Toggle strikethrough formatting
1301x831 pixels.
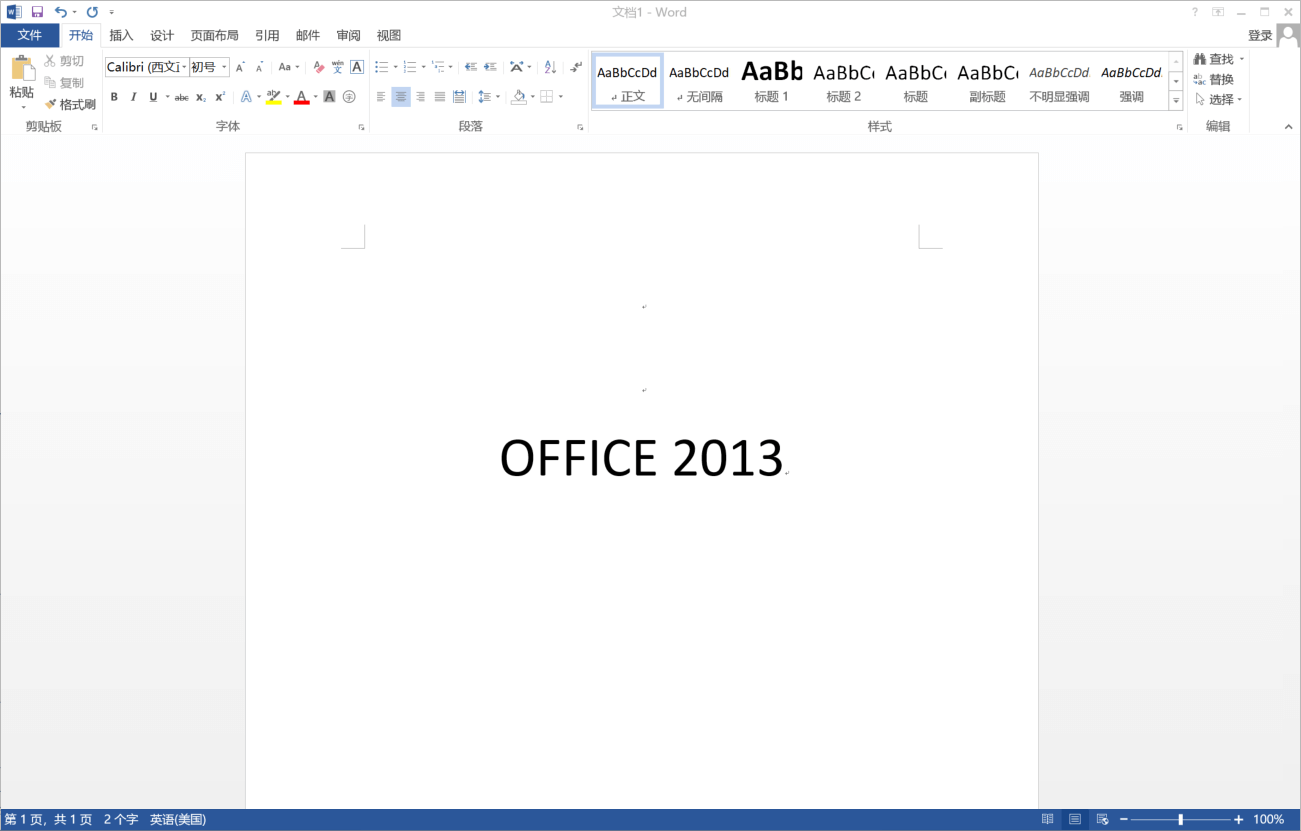point(181,97)
